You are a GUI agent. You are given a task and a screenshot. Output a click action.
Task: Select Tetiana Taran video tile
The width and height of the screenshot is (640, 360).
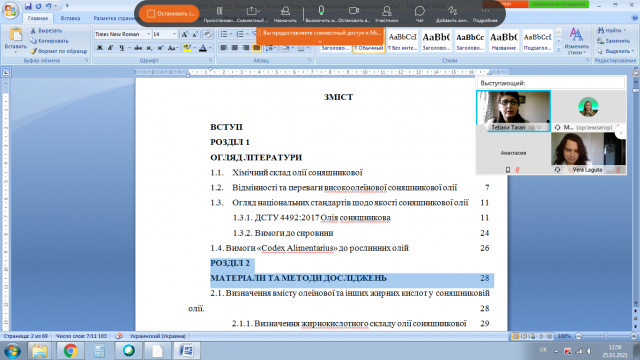pos(513,111)
